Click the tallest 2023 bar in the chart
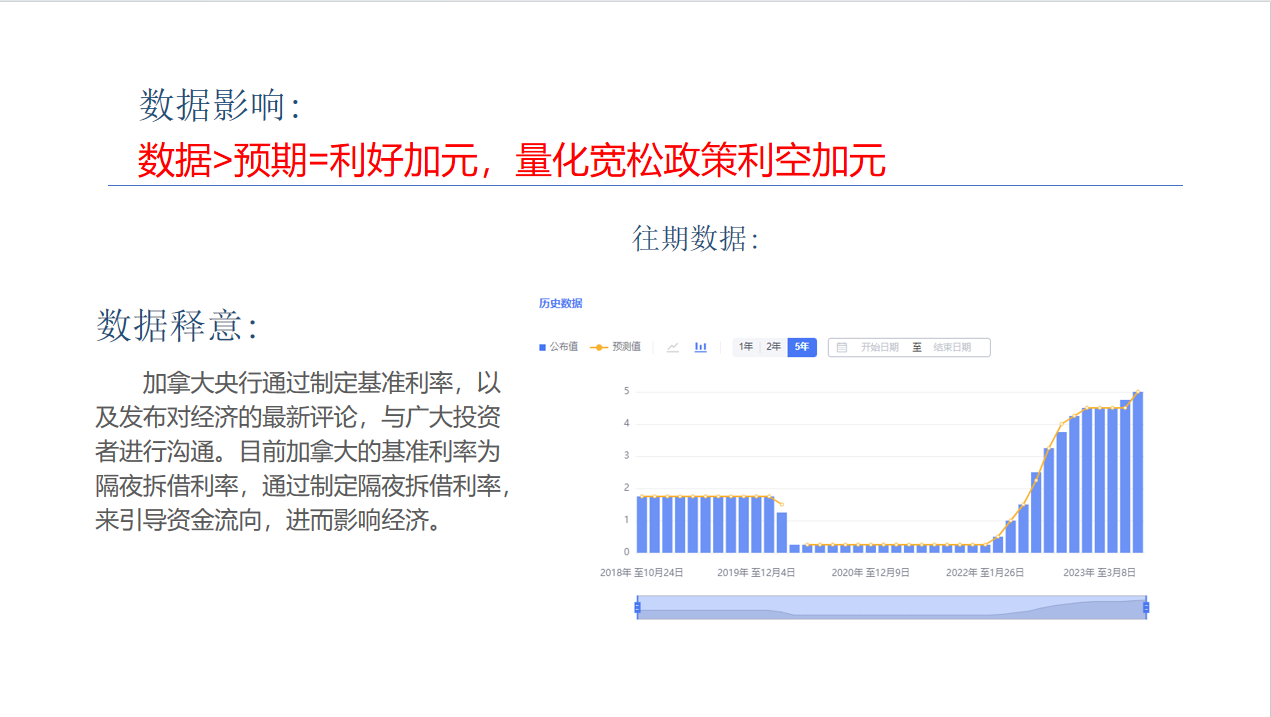The image size is (1271, 717). [1138, 470]
